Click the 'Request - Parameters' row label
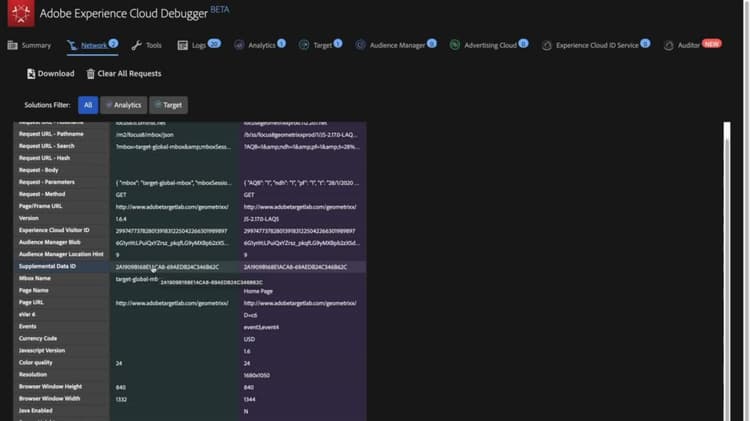 (x=47, y=182)
